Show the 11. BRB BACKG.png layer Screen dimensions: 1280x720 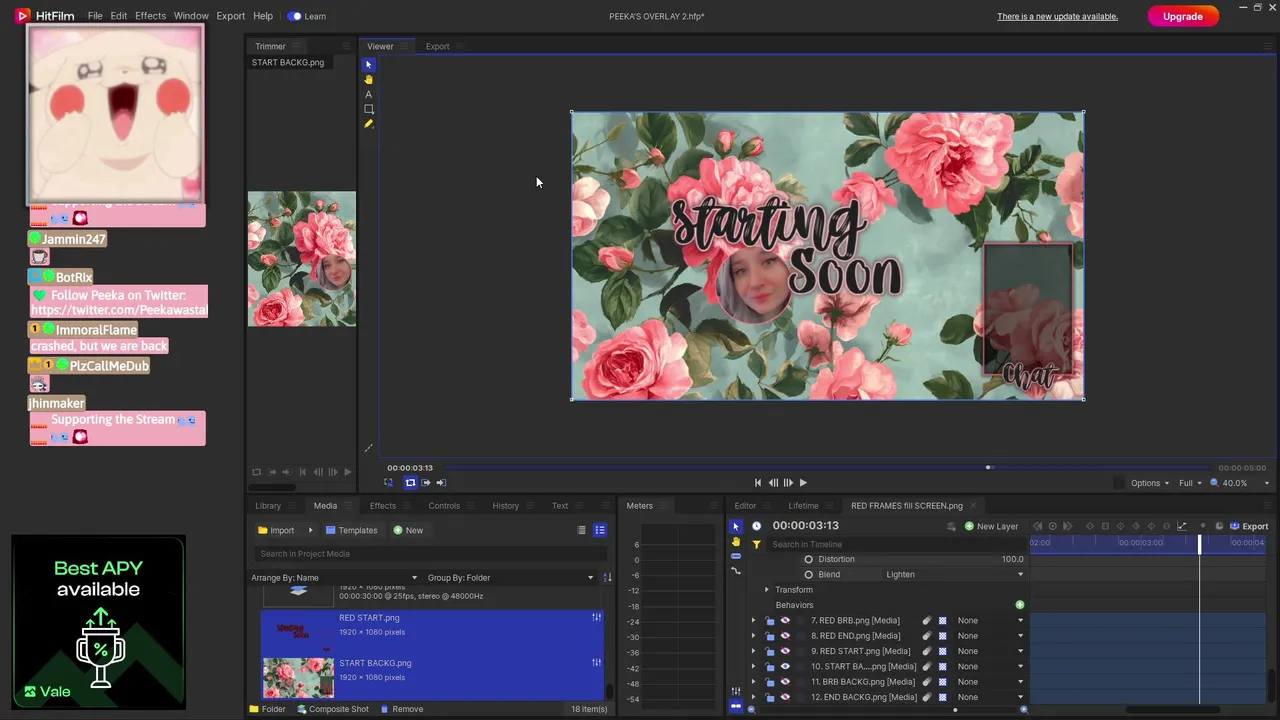click(785, 682)
